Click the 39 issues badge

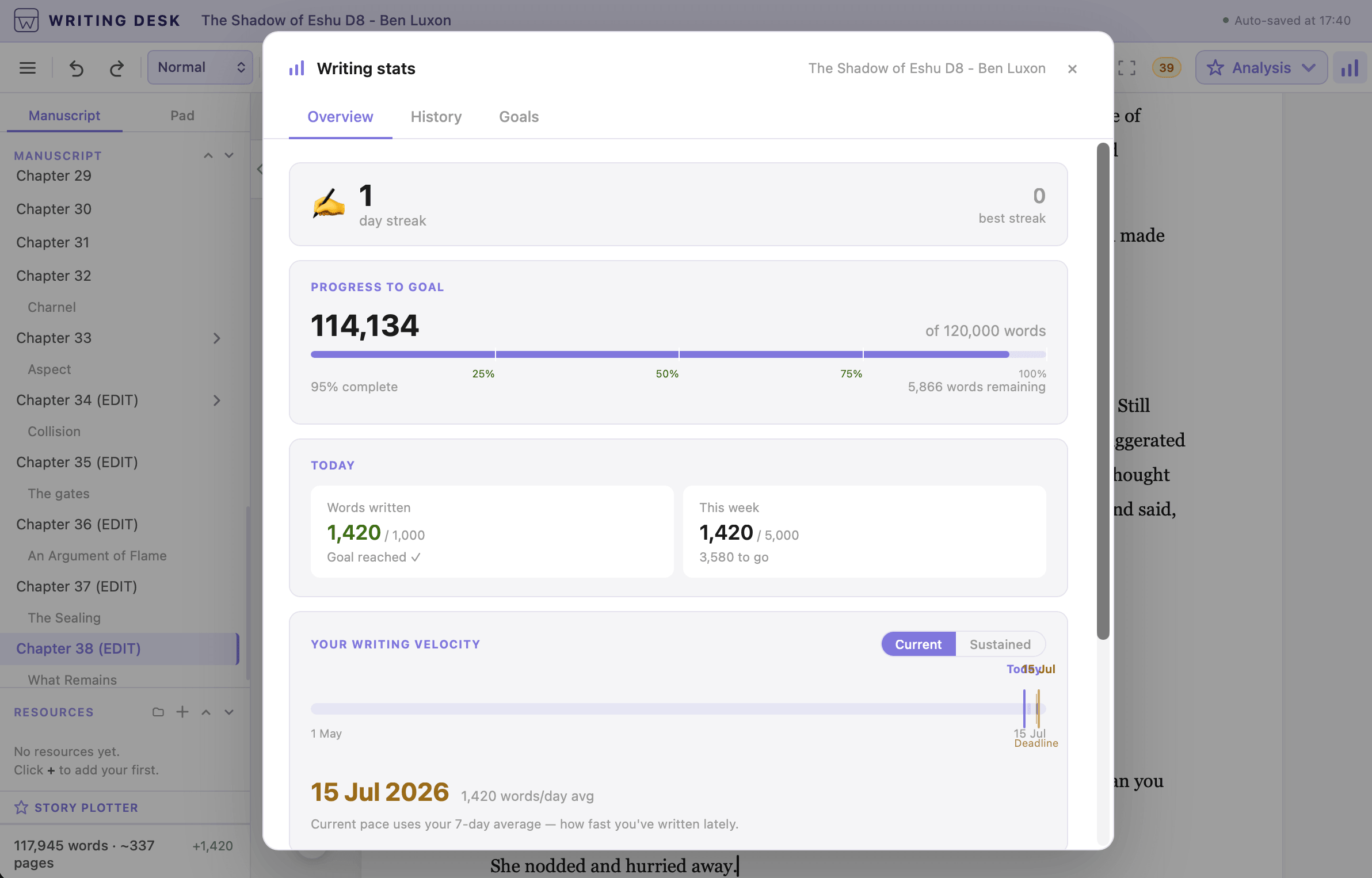[1167, 68]
